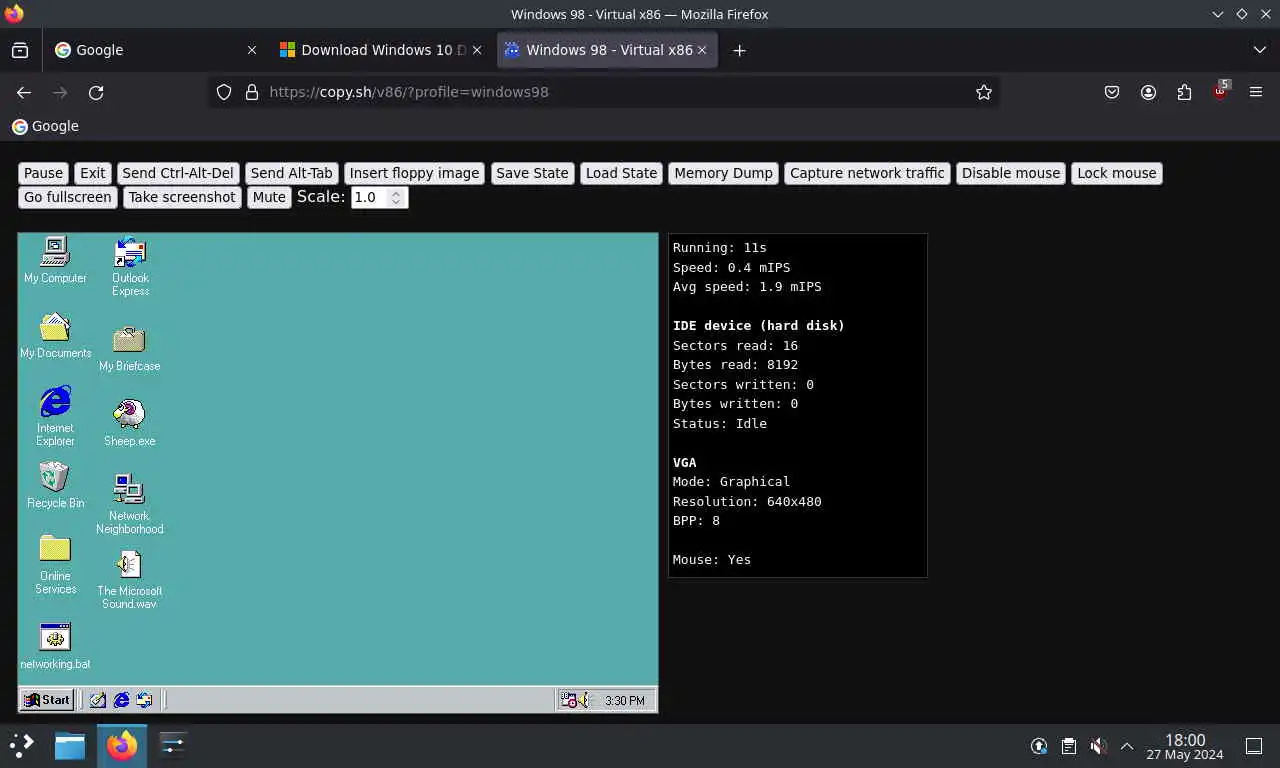
Task: Open the Firefox View icon
Action: [20, 50]
